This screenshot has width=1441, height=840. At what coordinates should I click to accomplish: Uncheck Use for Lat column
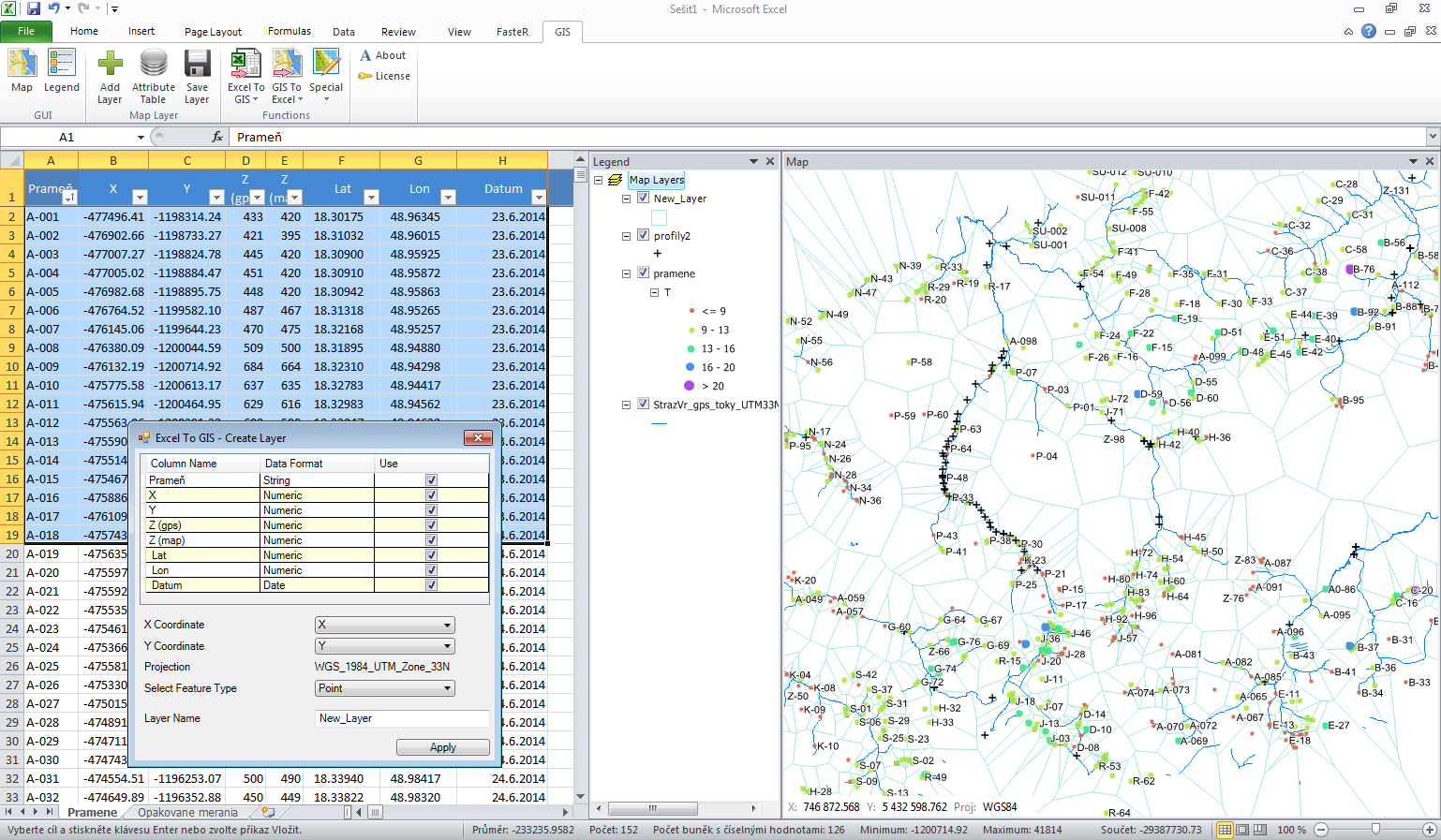(431, 554)
